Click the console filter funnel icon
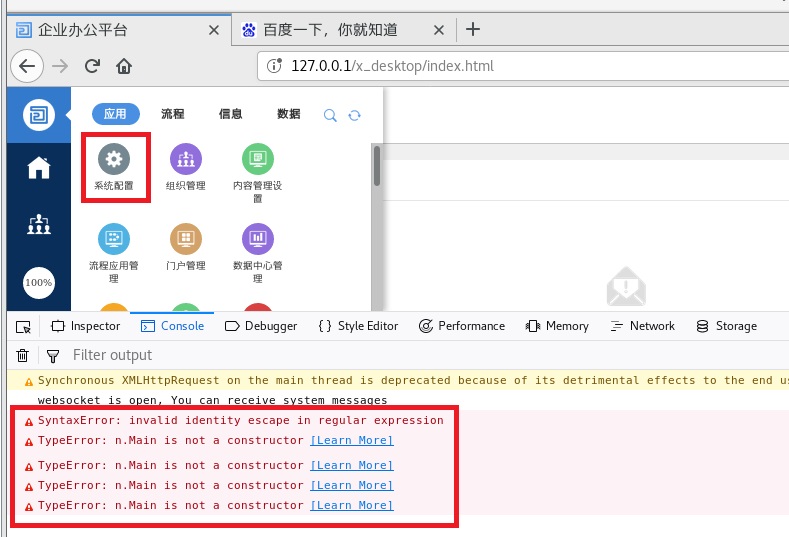 pyautogui.click(x=53, y=356)
